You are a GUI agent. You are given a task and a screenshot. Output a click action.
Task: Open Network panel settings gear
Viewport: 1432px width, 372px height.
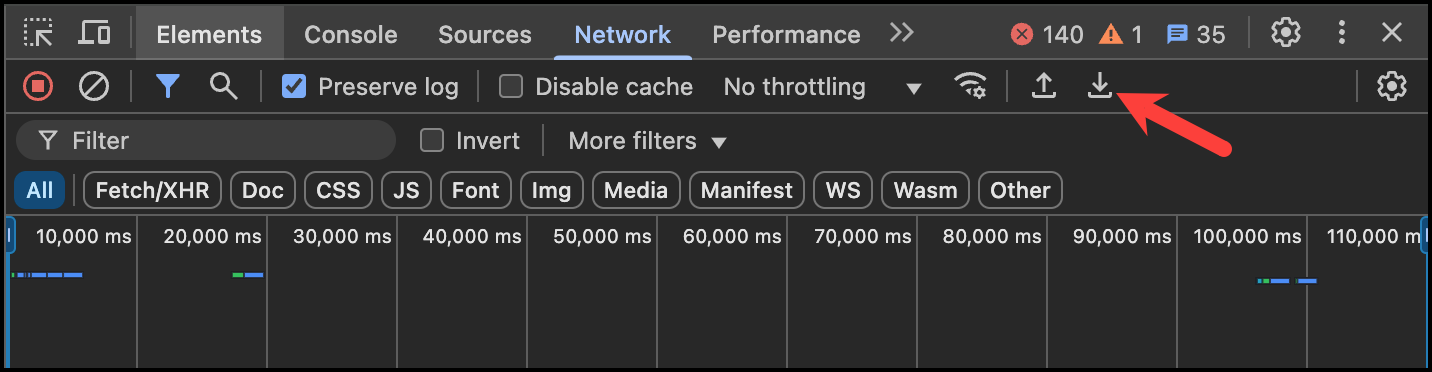[1392, 87]
